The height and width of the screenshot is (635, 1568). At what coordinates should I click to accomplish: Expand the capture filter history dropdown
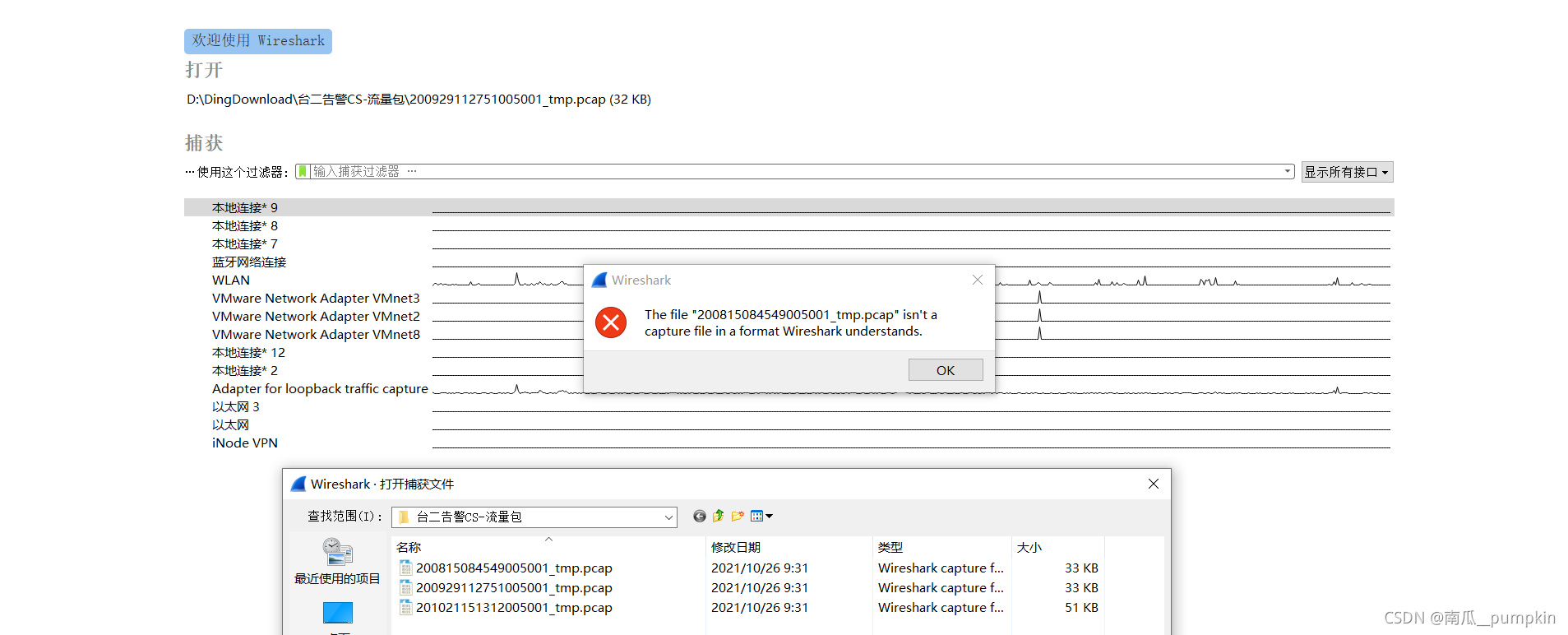tap(1288, 171)
